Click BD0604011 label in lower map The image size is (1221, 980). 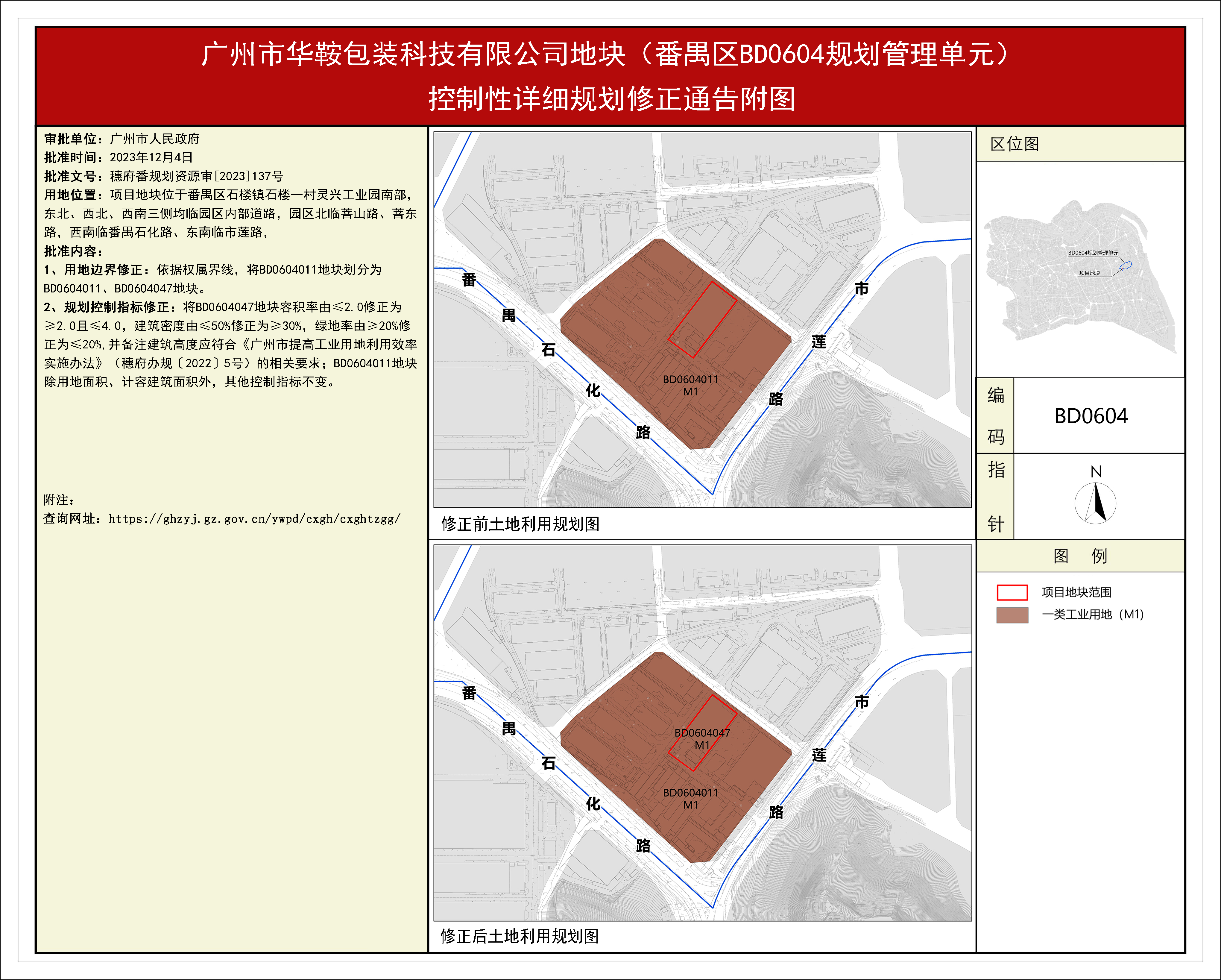[690, 793]
